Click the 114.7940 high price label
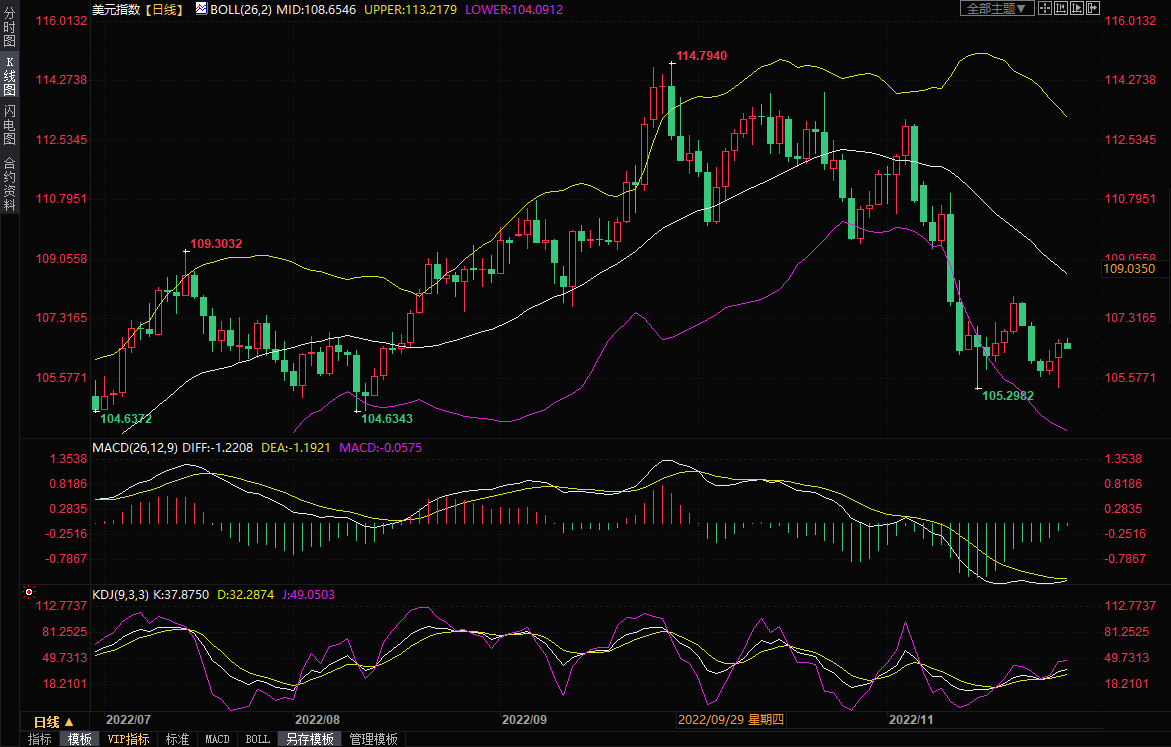The image size is (1171, 747). coord(701,56)
